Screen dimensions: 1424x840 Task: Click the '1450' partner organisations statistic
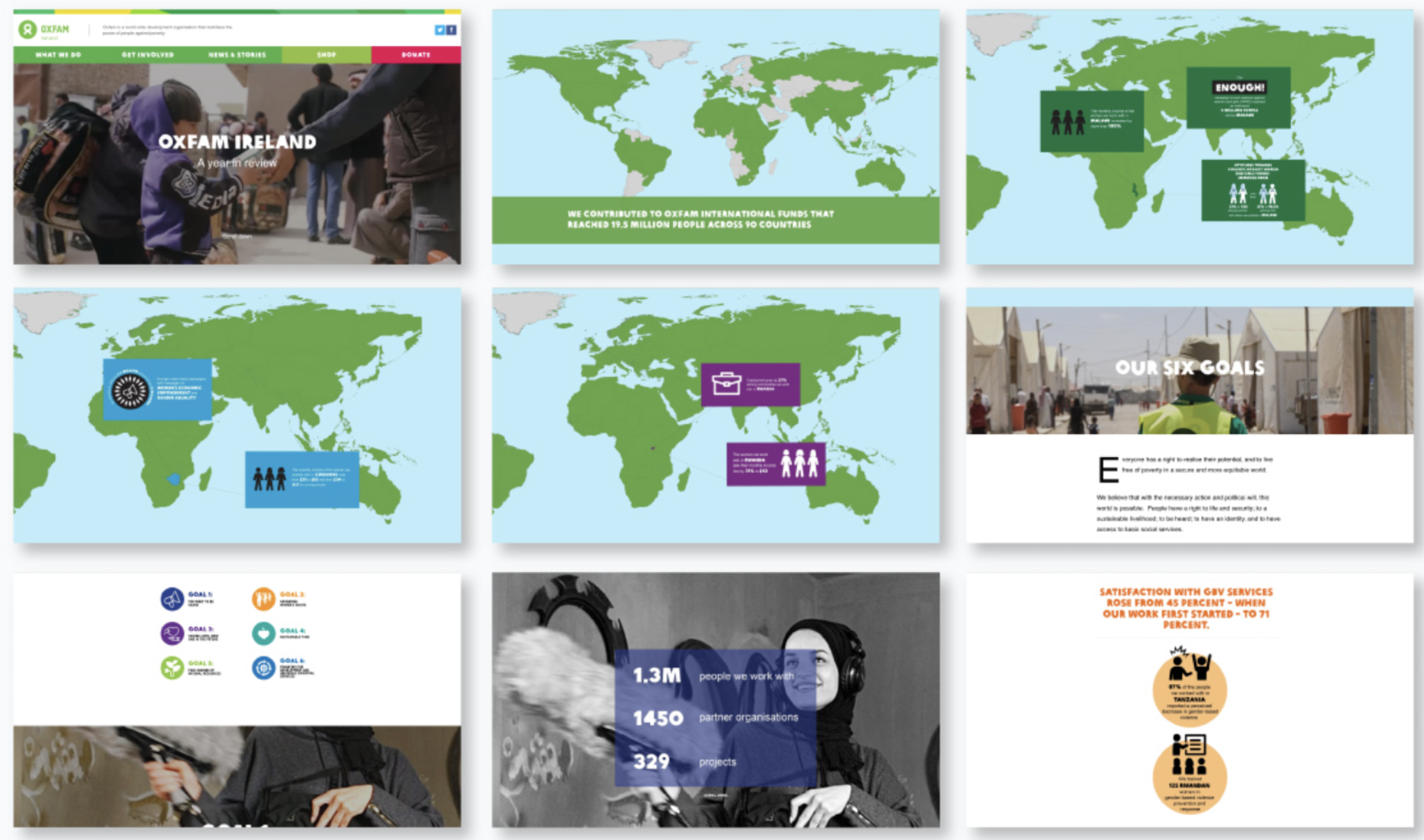click(x=658, y=718)
